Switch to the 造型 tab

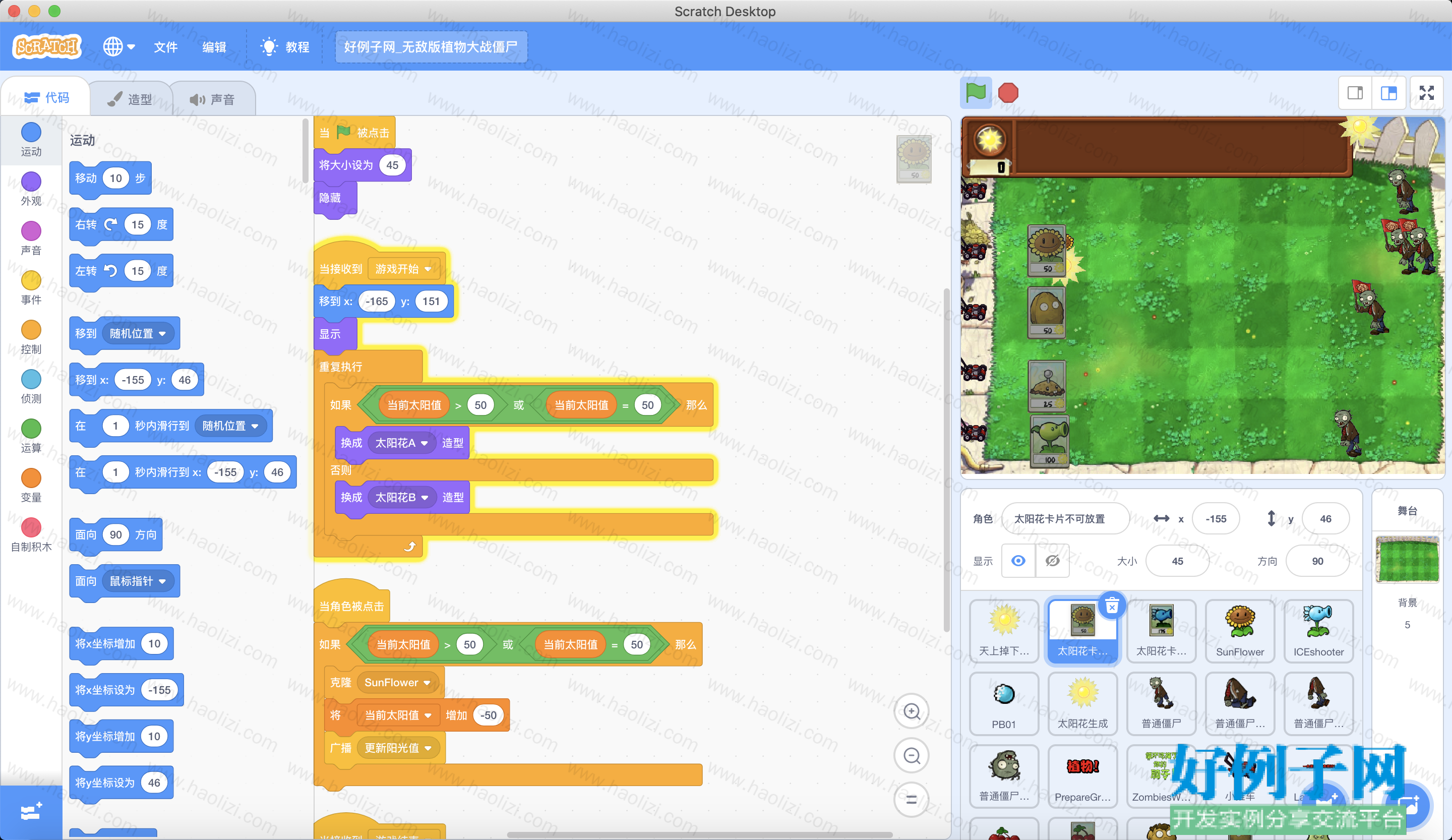coord(130,99)
